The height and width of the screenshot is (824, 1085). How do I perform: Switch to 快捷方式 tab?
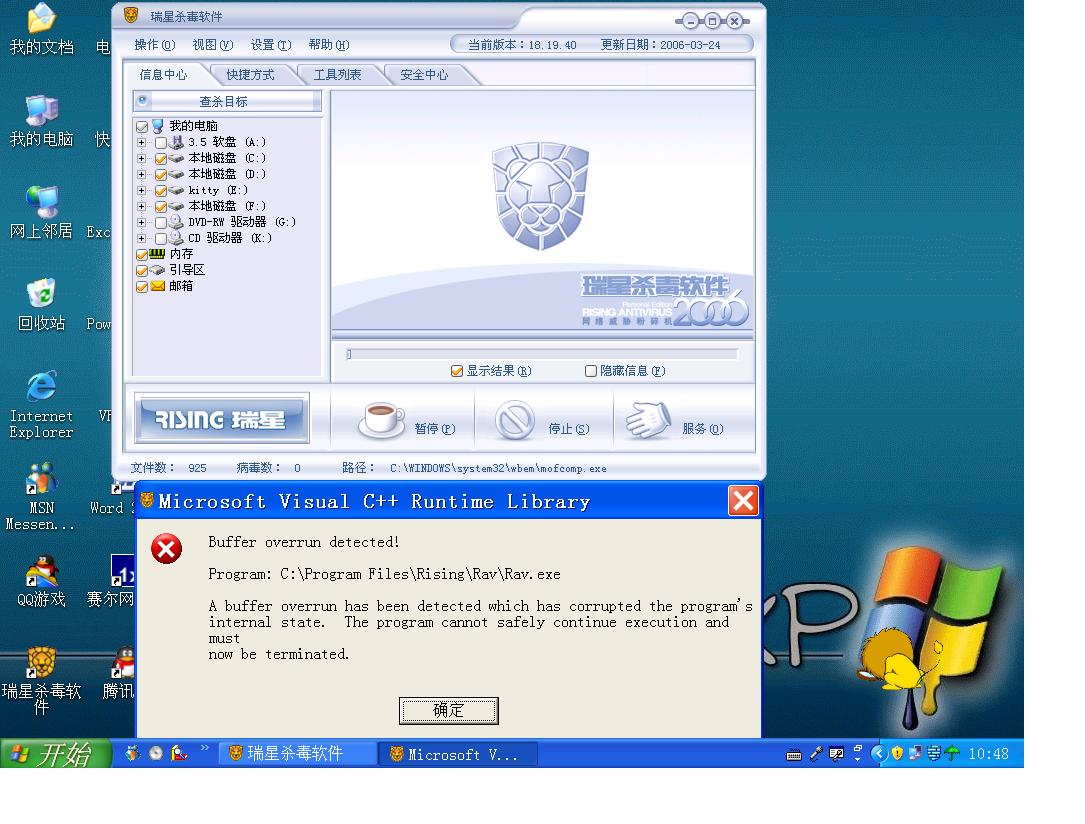(x=250, y=75)
